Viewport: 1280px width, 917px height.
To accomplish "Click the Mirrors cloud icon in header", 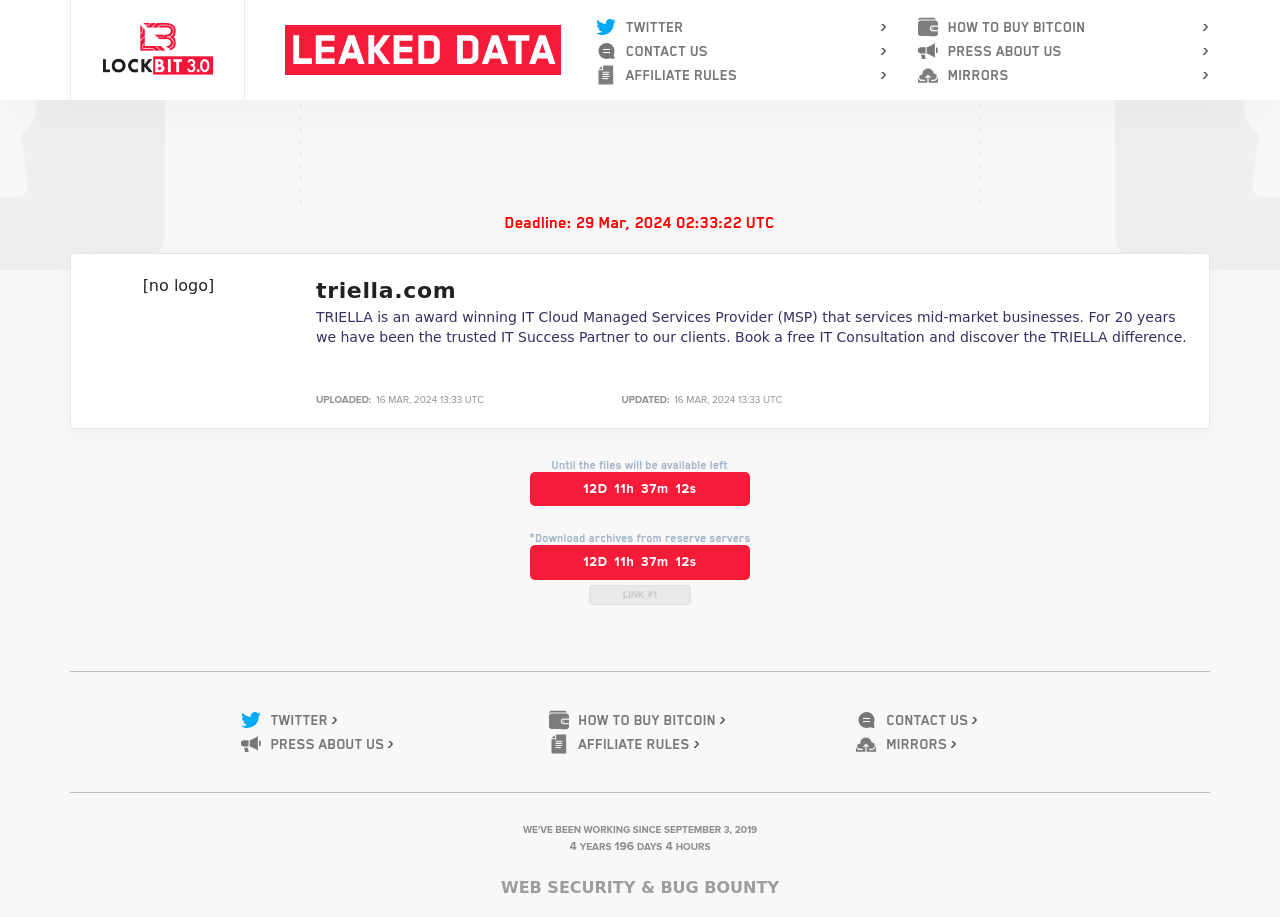I will point(928,75).
